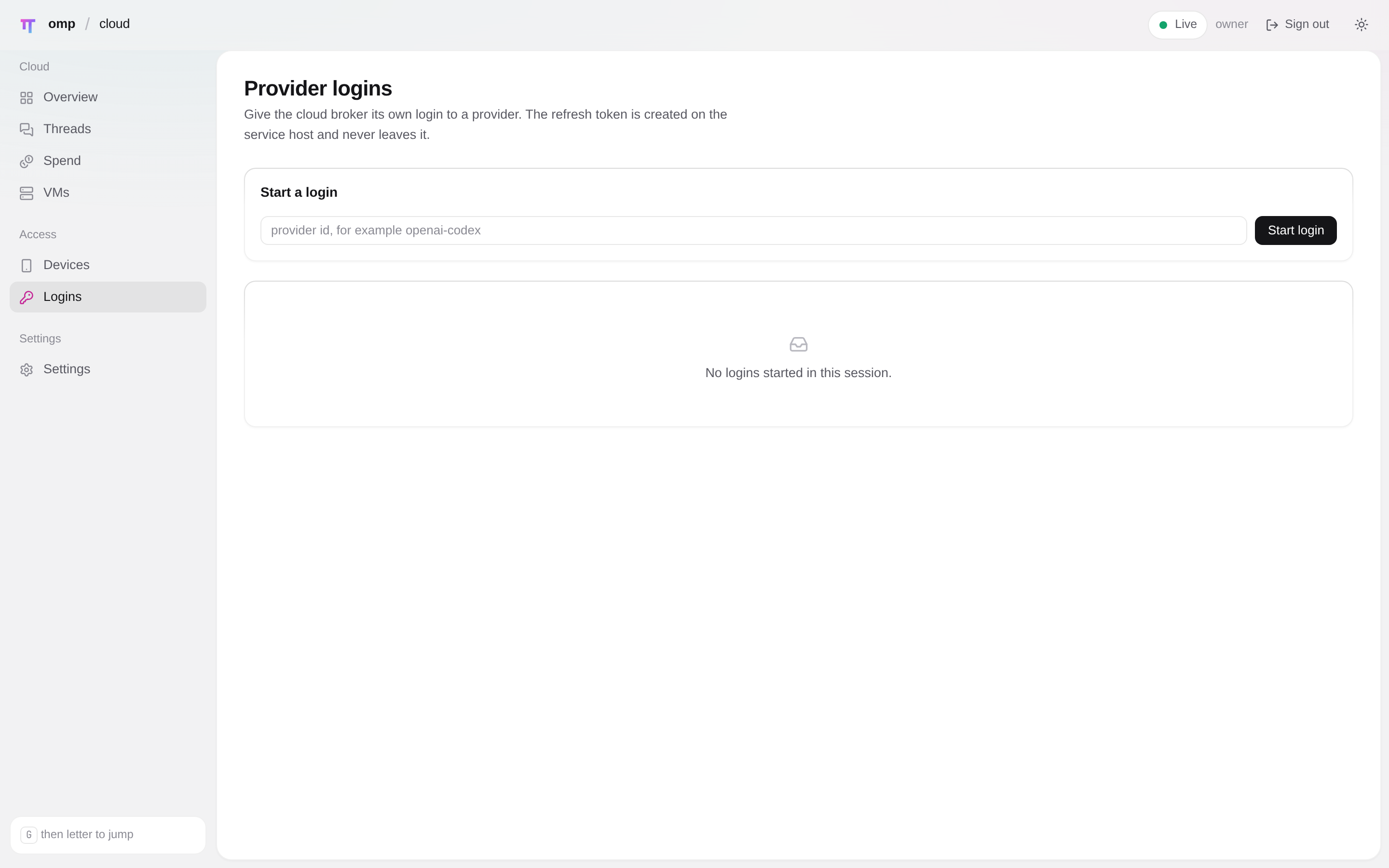Click the Logins key icon
This screenshot has height=868, width=1389.
[27, 298]
